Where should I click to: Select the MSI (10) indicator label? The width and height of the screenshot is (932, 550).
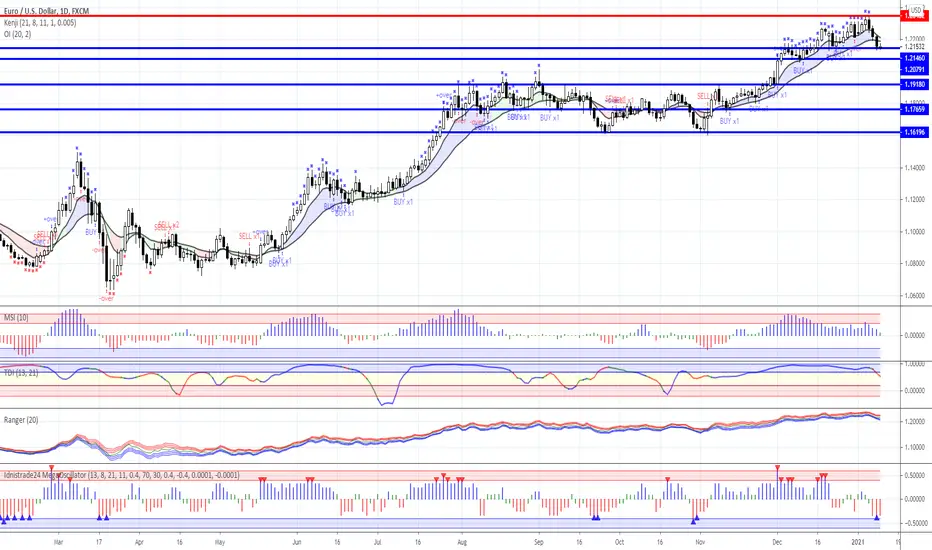coord(16,318)
